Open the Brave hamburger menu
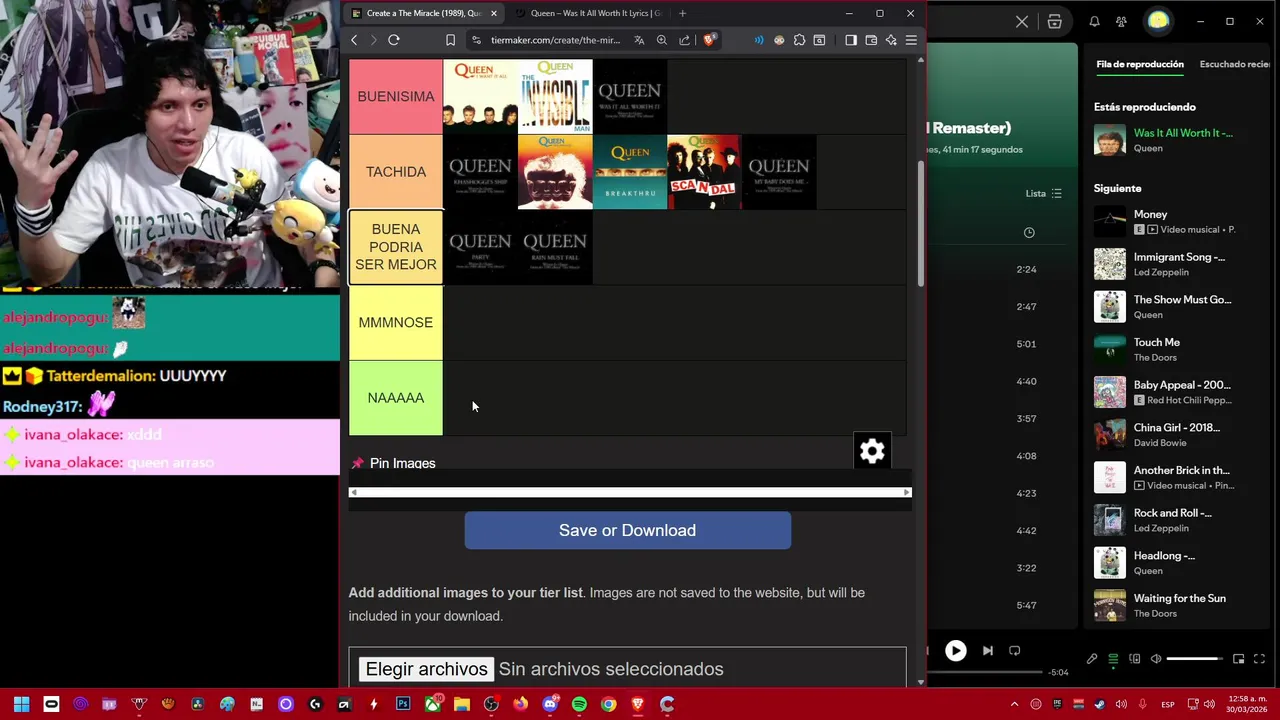 (x=911, y=40)
